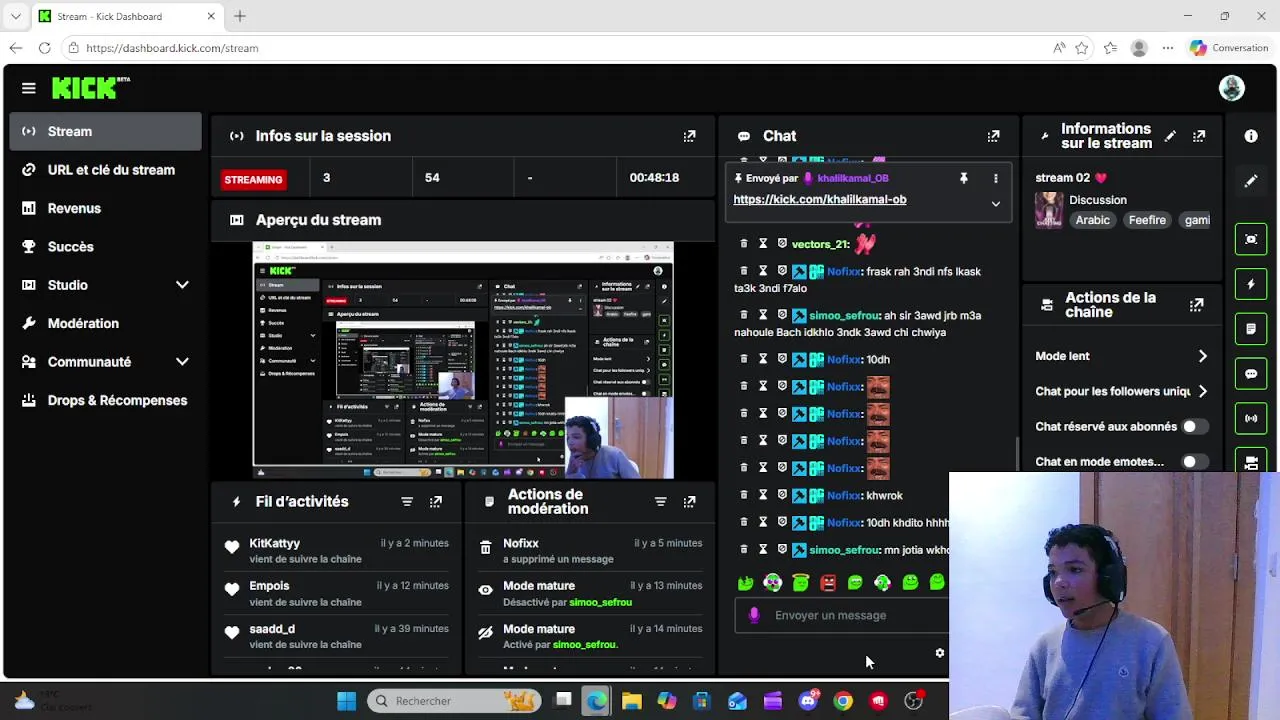Pop out Informations sur le stream panel
Screen dimensions: 1280x720
(1199, 136)
